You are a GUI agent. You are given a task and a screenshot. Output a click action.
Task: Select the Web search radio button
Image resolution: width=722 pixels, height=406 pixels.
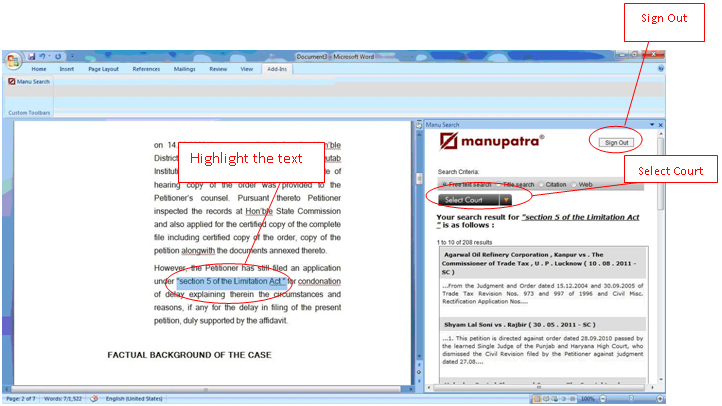click(x=574, y=185)
